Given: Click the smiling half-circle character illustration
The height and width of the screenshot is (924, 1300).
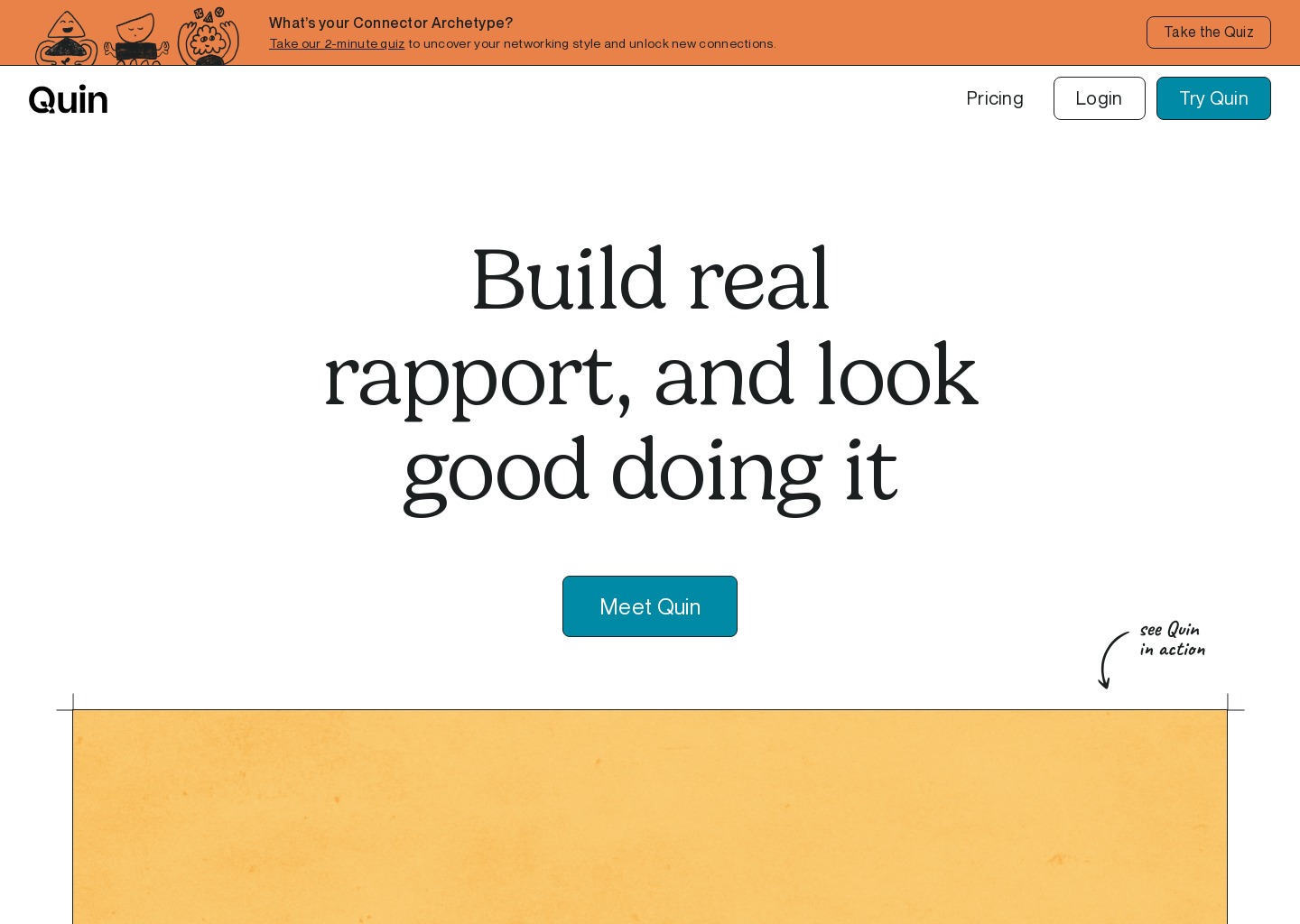Looking at the screenshot, I should [136, 39].
